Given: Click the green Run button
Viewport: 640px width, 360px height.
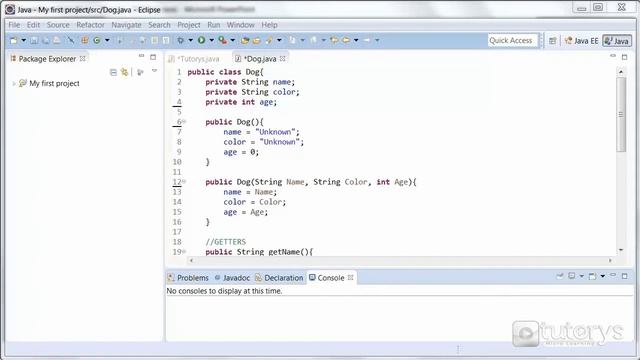Looking at the screenshot, I should pyautogui.click(x=201, y=40).
